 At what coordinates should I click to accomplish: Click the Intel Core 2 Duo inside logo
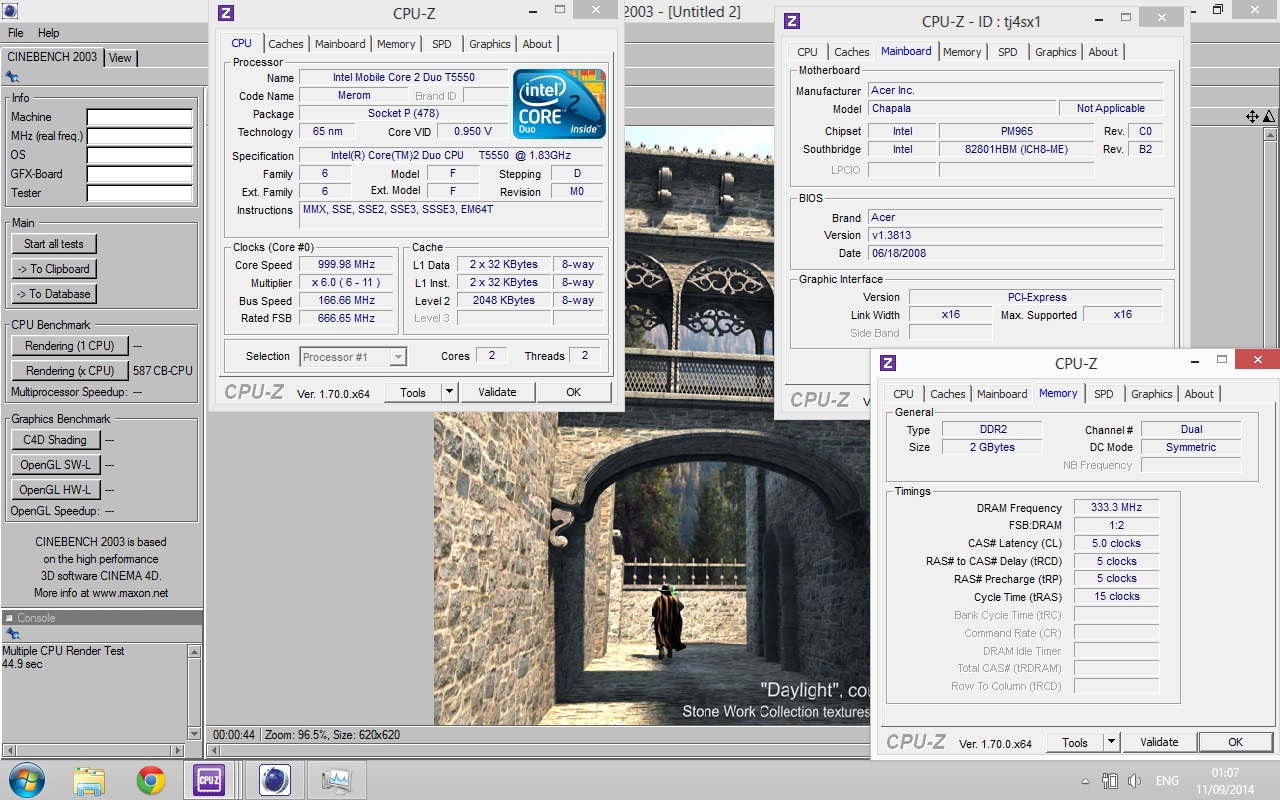pos(559,103)
